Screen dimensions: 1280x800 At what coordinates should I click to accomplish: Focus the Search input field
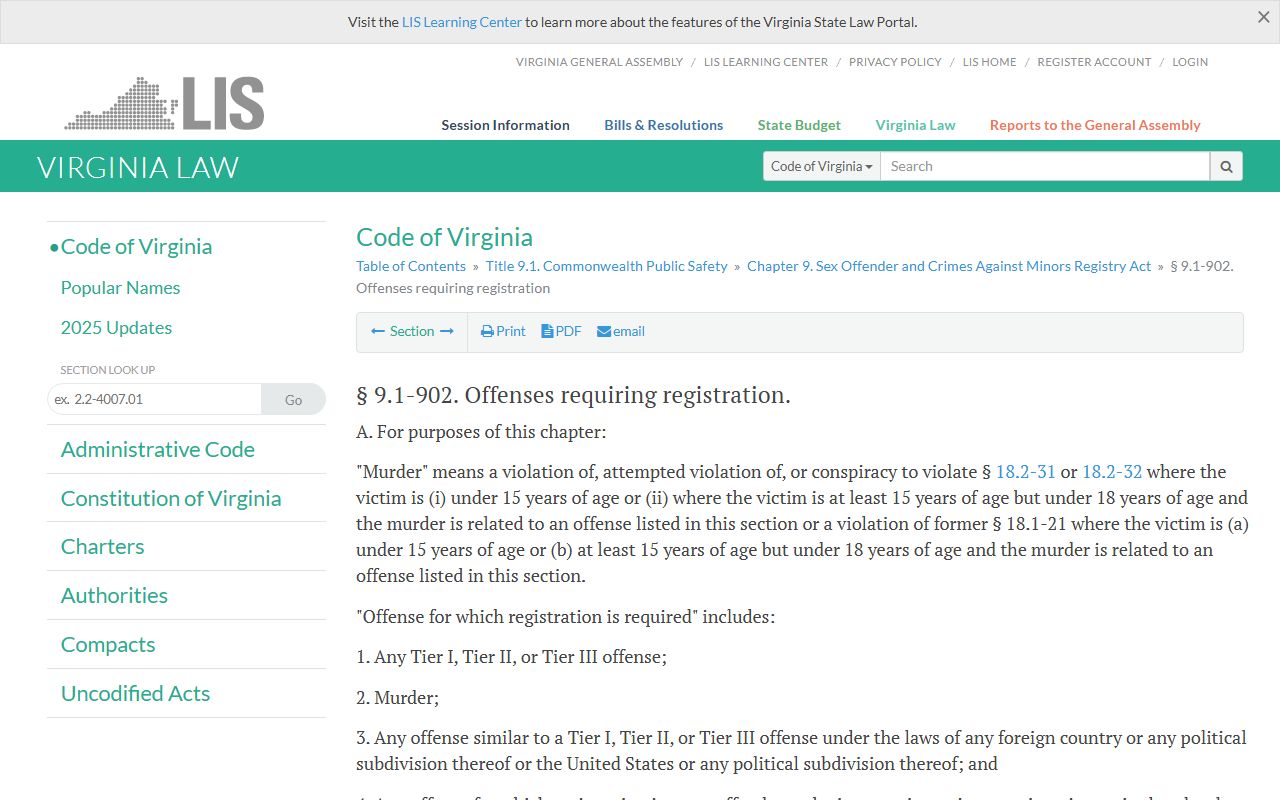(1045, 166)
